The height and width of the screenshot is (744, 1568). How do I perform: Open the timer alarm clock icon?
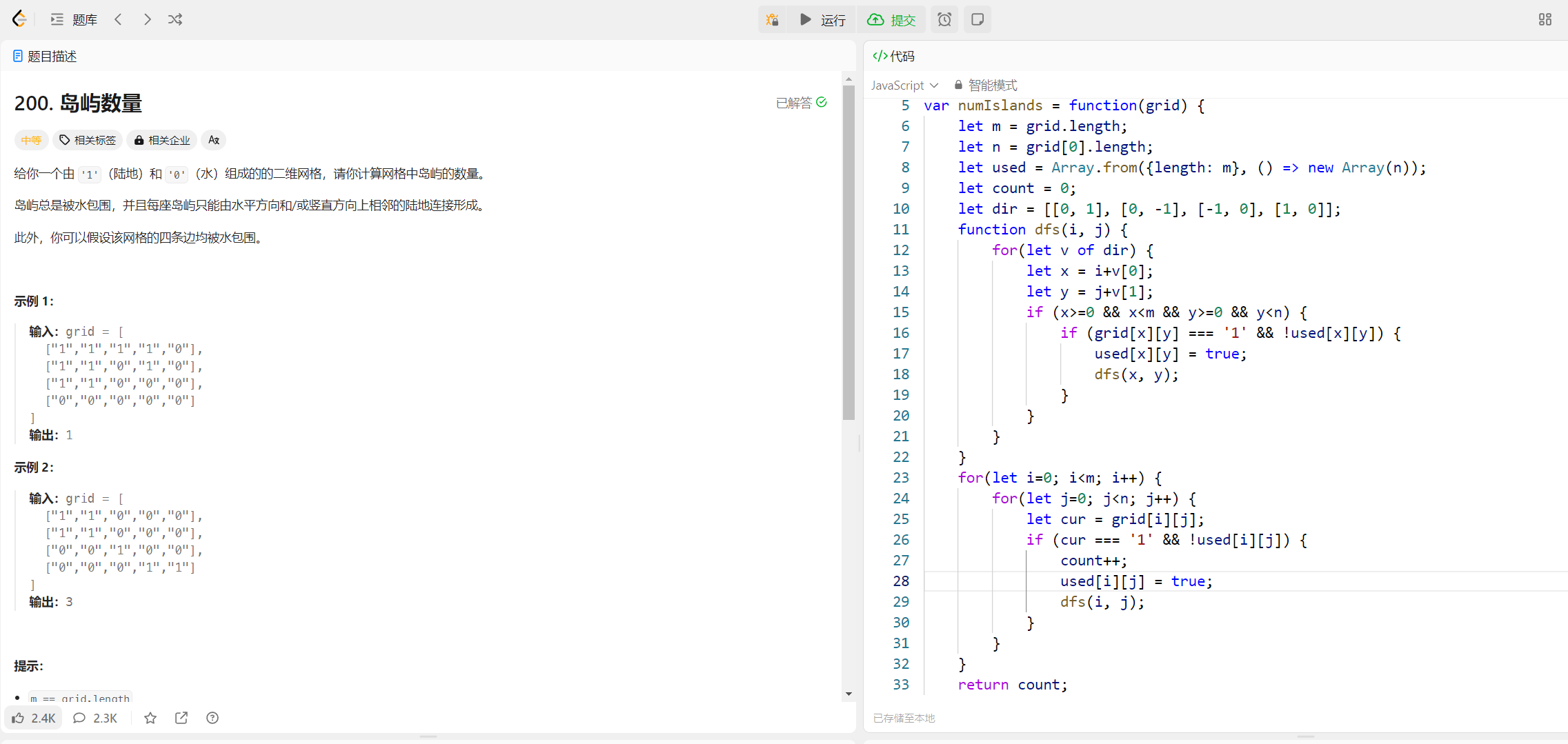[944, 19]
